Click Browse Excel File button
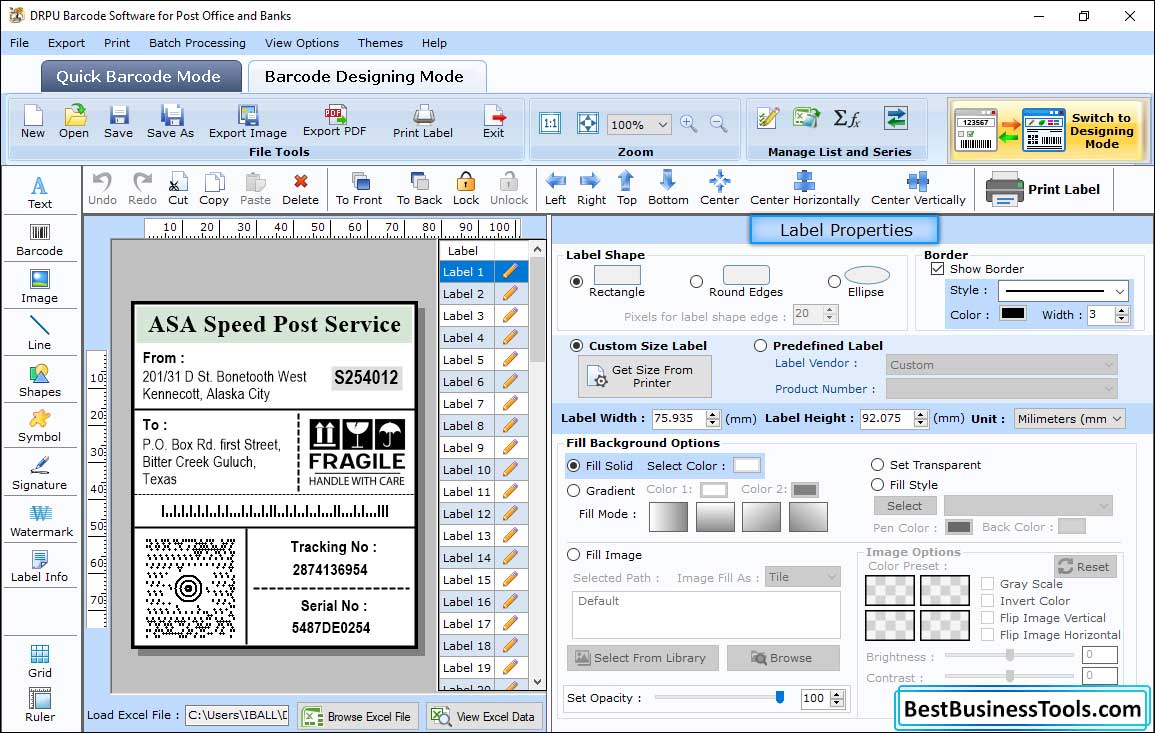The height and width of the screenshot is (733, 1155). click(359, 716)
